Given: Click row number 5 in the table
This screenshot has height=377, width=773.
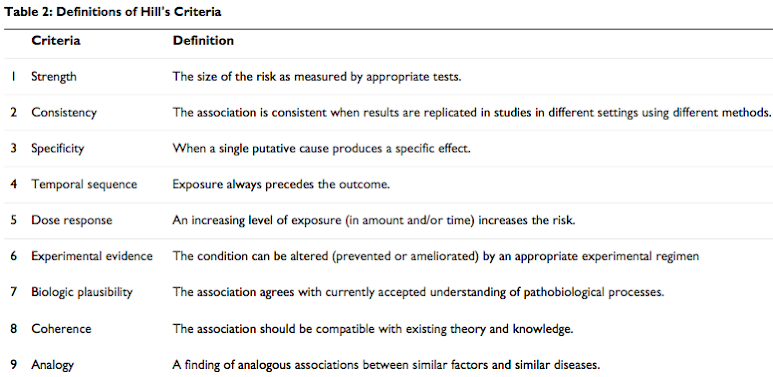Looking at the screenshot, I should point(13,220).
